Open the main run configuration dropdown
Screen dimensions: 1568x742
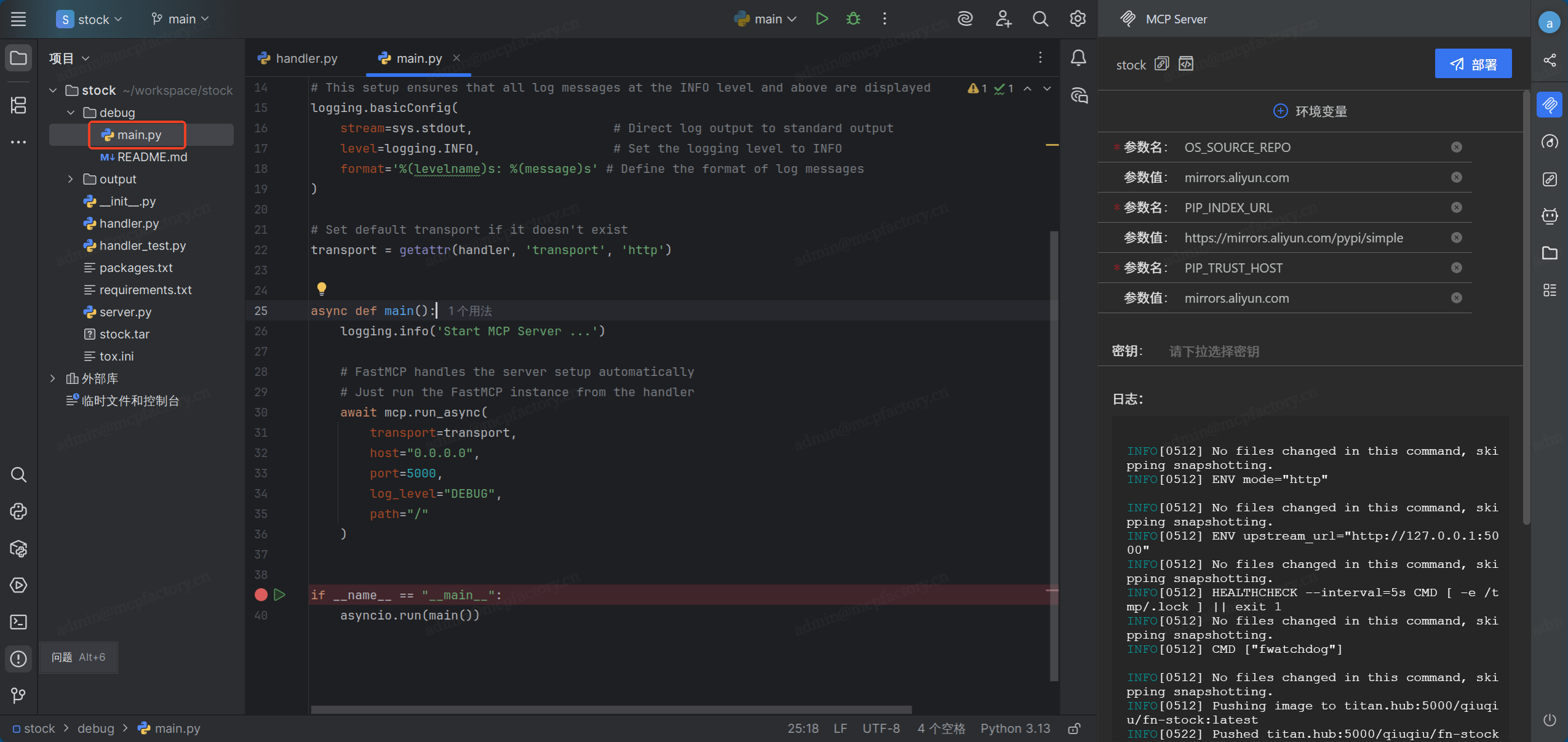point(765,19)
